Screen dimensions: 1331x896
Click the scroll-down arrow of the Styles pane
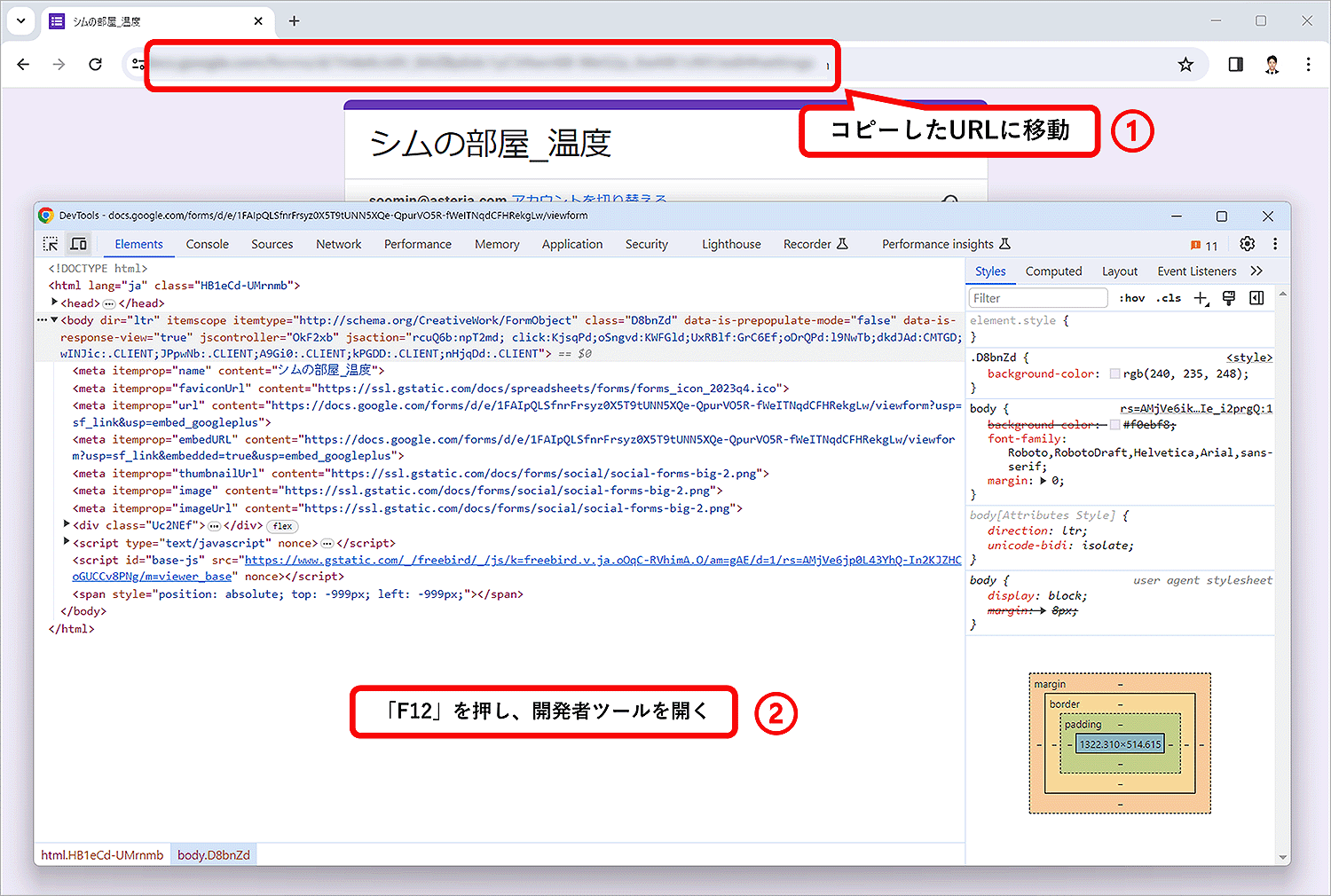(x=1282, y=858)
